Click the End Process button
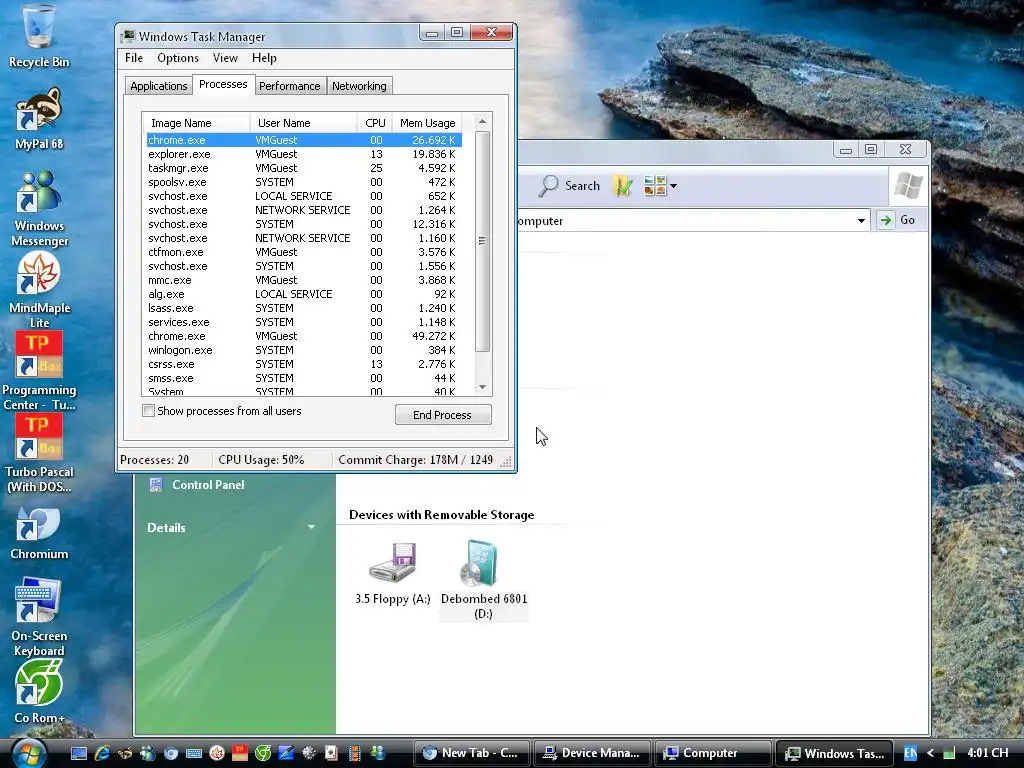 tap(443, 415)
